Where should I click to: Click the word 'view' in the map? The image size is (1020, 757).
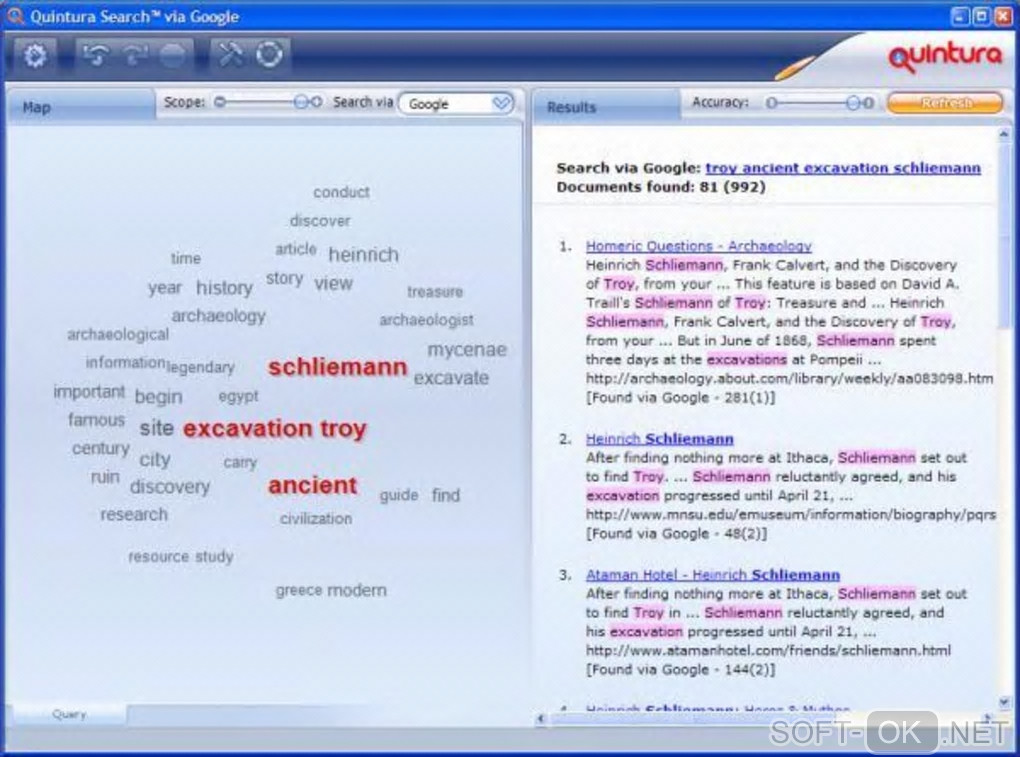[333, 284]
